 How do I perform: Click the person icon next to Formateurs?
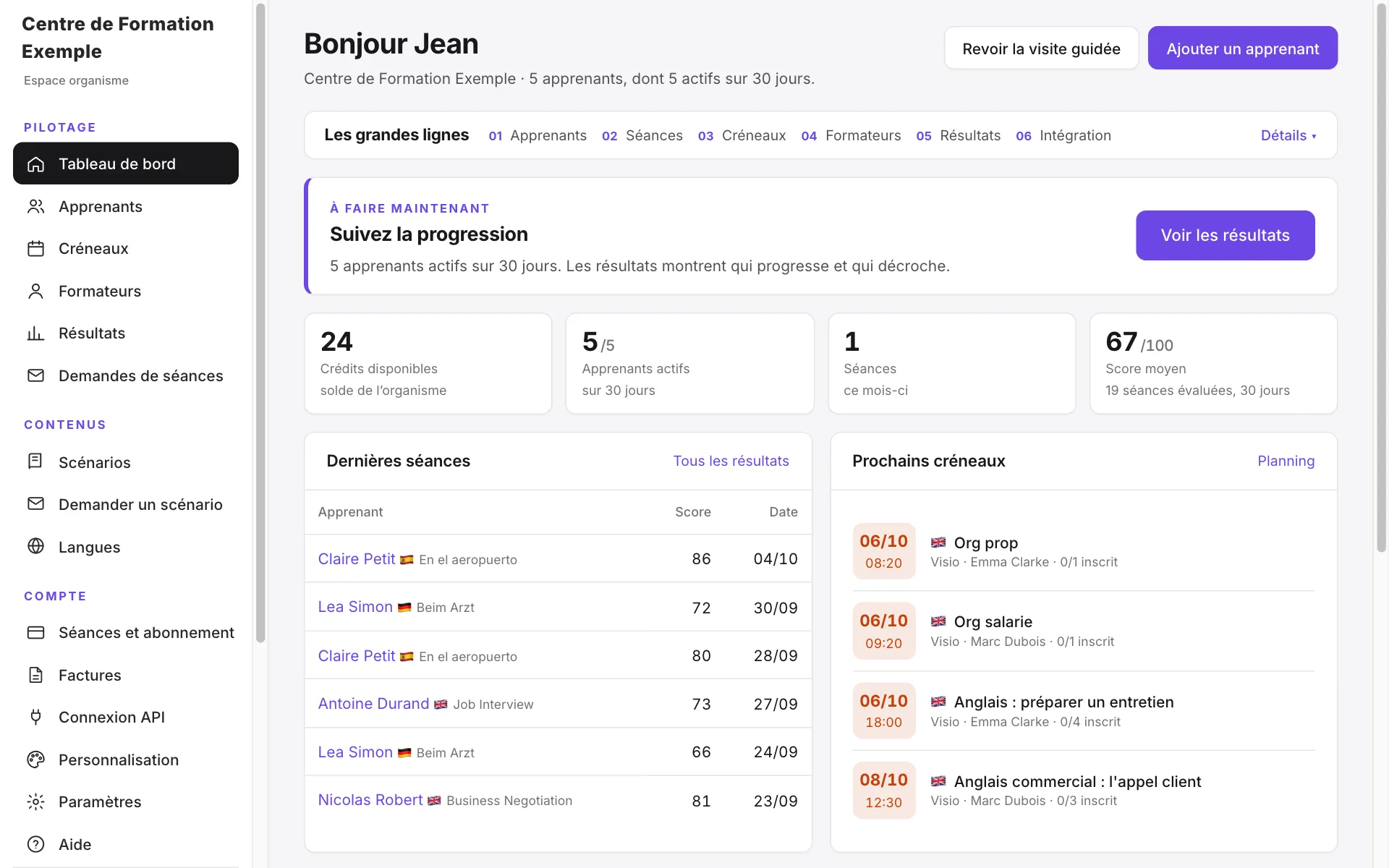coord(35,291)
